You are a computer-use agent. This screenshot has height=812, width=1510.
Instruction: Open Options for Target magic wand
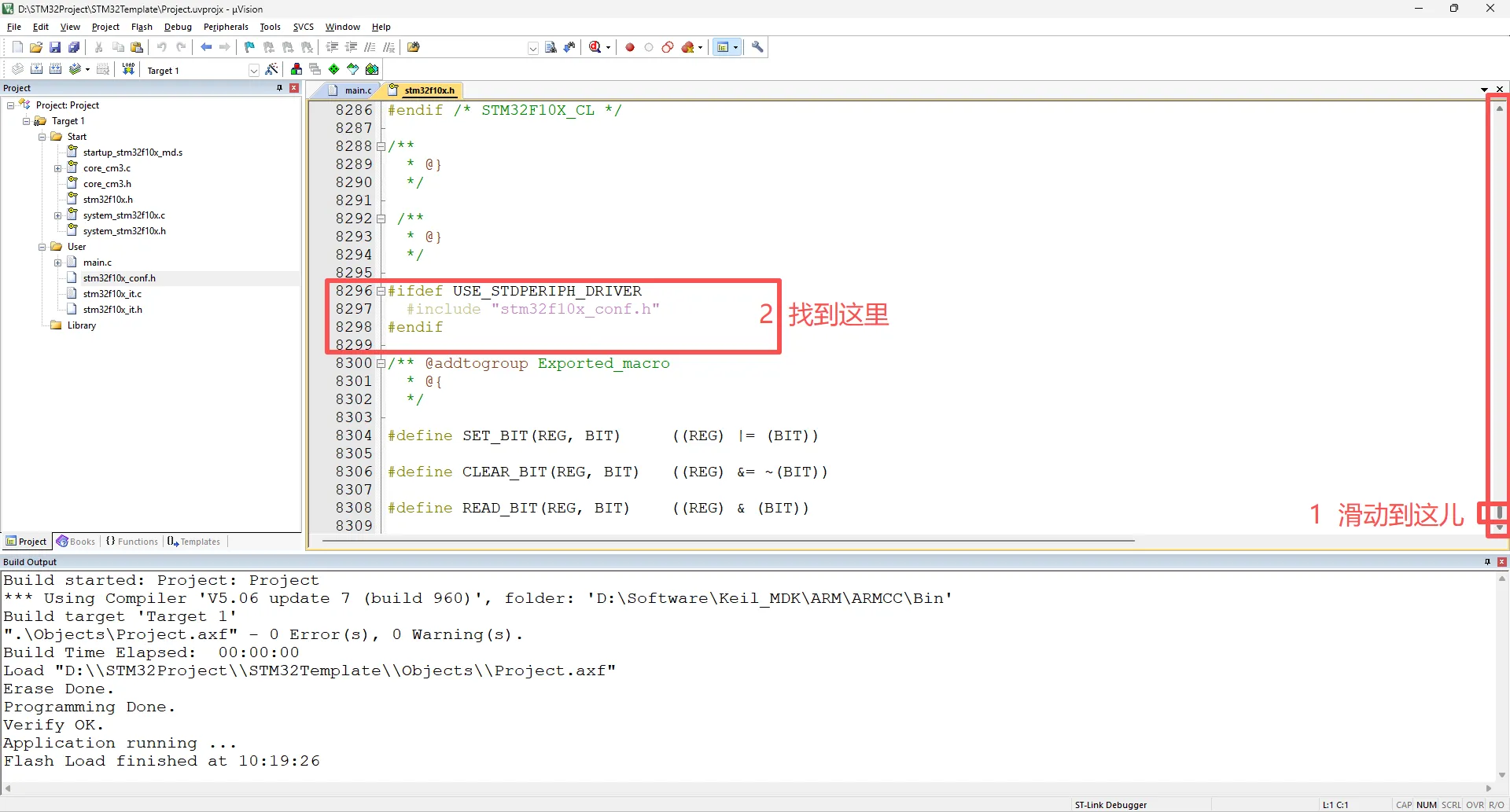(x=272, y=69)
